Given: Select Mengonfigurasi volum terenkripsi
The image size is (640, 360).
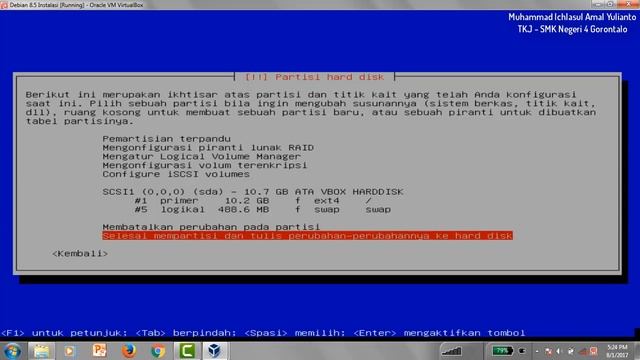Looking at the screenshot, I should pos(205,165).
